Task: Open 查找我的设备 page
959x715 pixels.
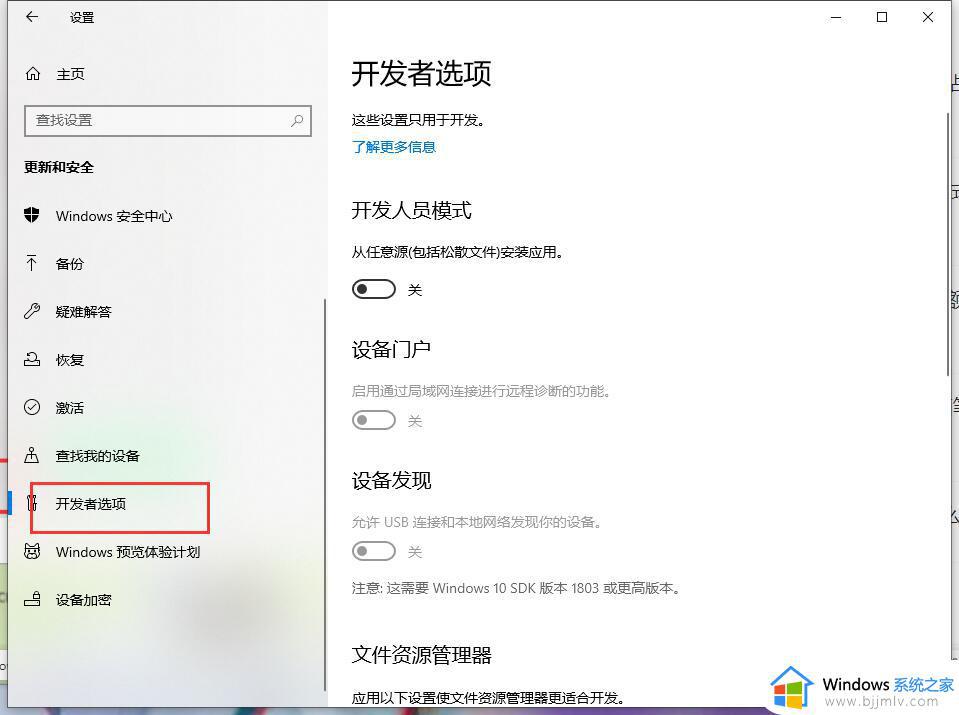Action: [x=97, y=456]
